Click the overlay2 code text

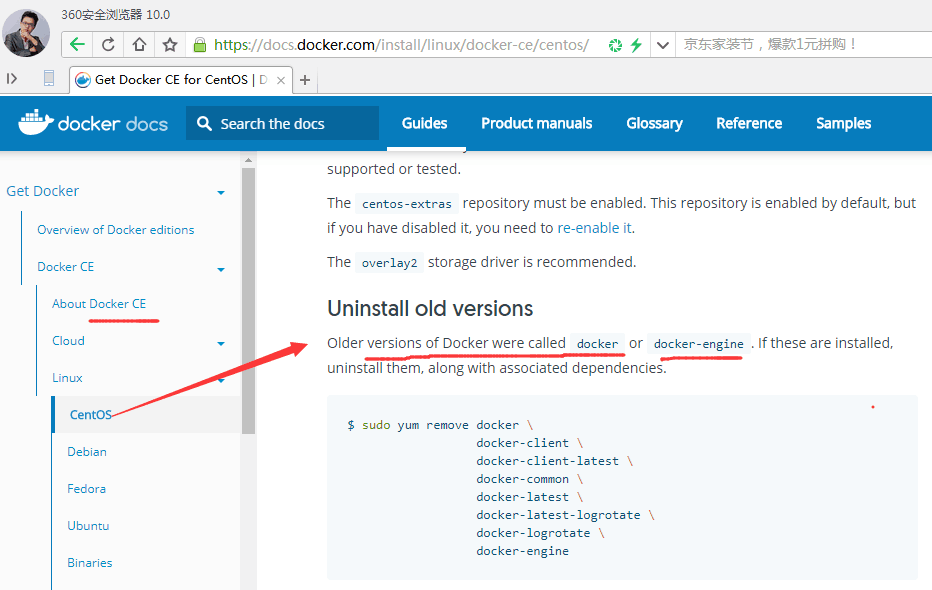click(389, 263)
